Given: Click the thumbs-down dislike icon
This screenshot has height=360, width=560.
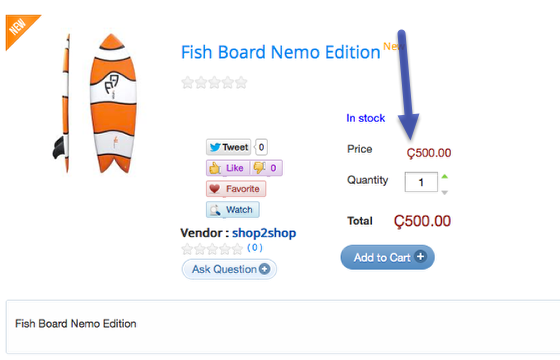Looking at the screenshot, I should 259,168.
